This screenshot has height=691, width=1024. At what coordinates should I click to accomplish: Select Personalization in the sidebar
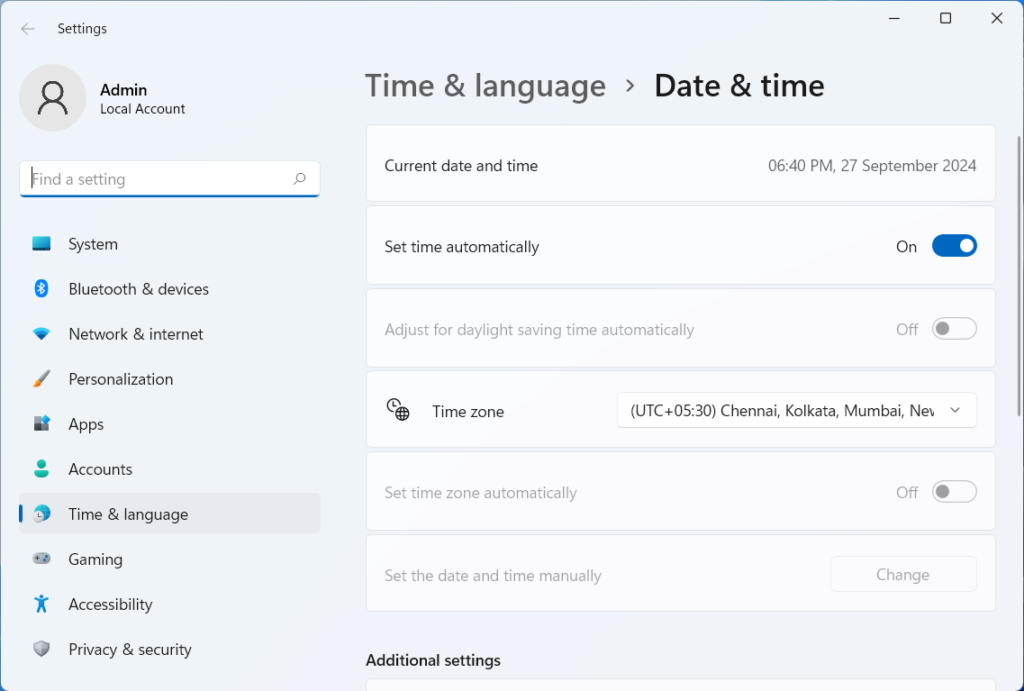(170, 379)
